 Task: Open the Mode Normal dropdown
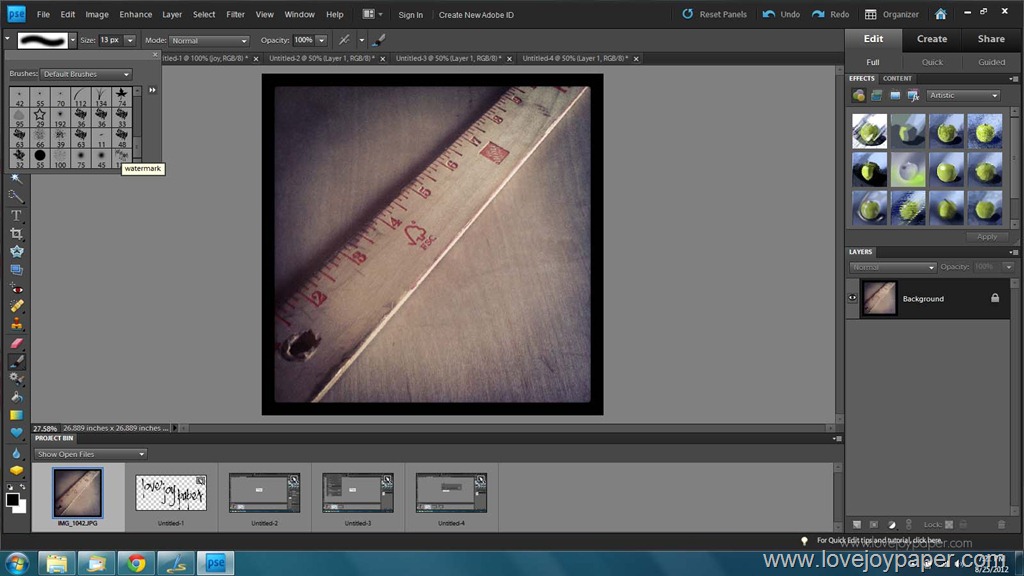pos(209,40)
